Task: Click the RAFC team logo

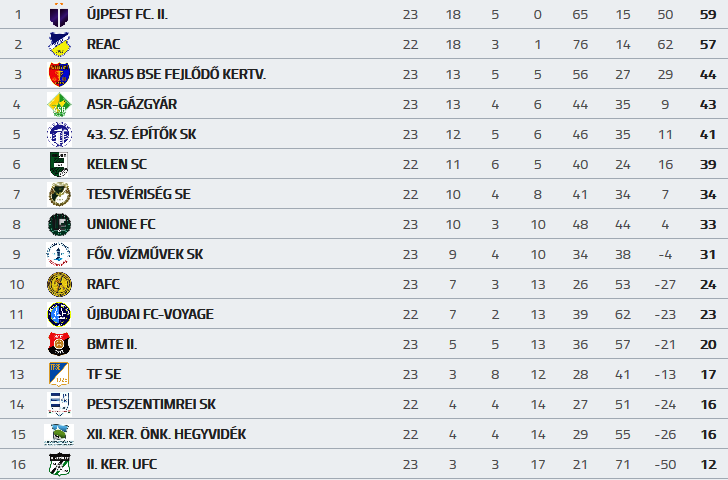Action: [x=60, y=284]
